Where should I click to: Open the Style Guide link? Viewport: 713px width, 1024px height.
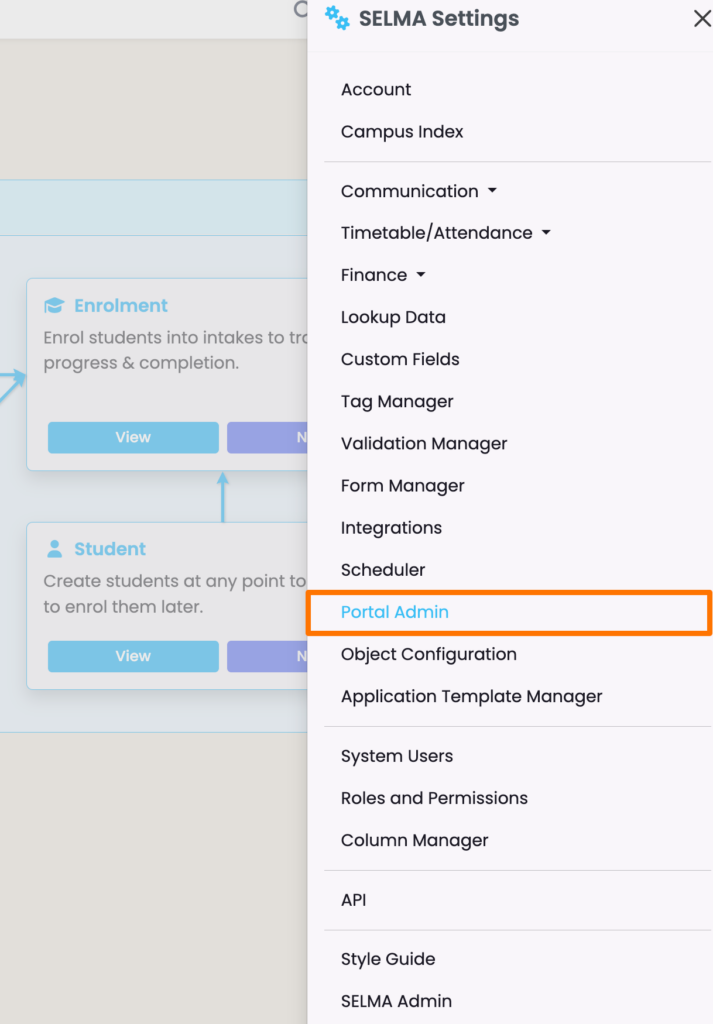[x=388, y=959]
